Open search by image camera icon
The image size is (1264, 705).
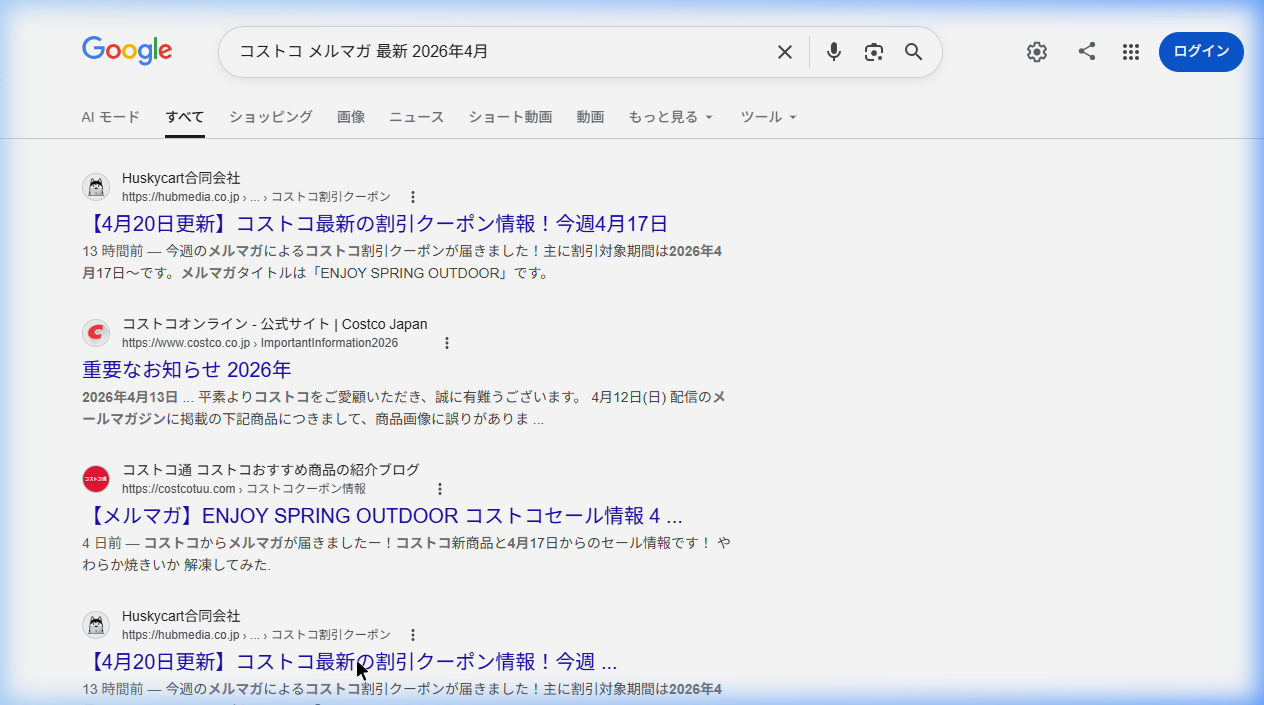click(874, 52)
